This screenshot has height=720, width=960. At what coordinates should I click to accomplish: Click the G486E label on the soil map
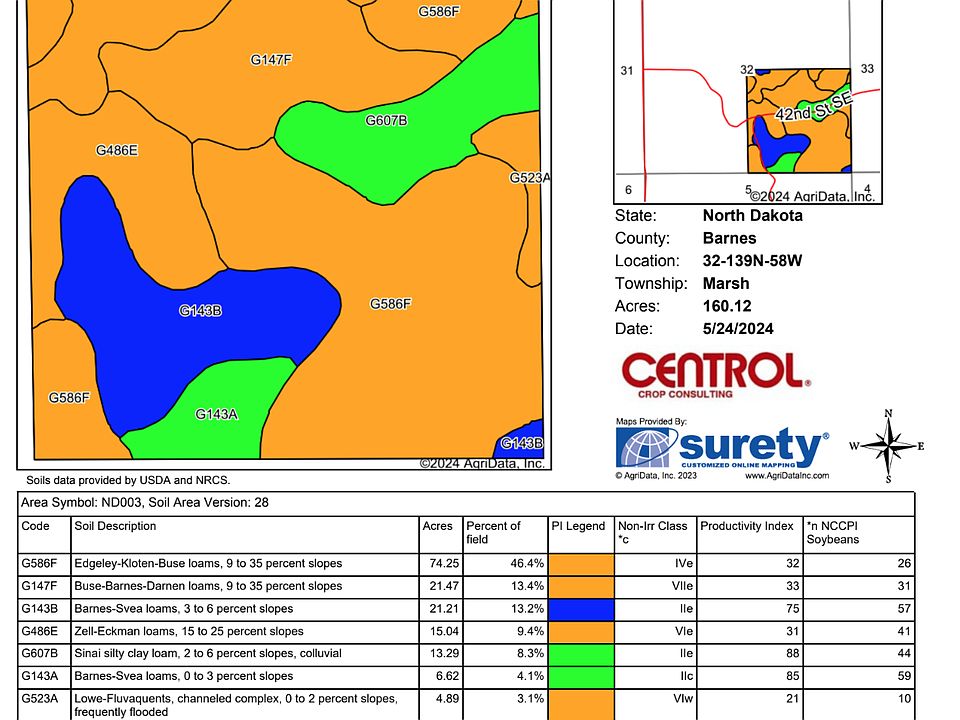point(116,150)
